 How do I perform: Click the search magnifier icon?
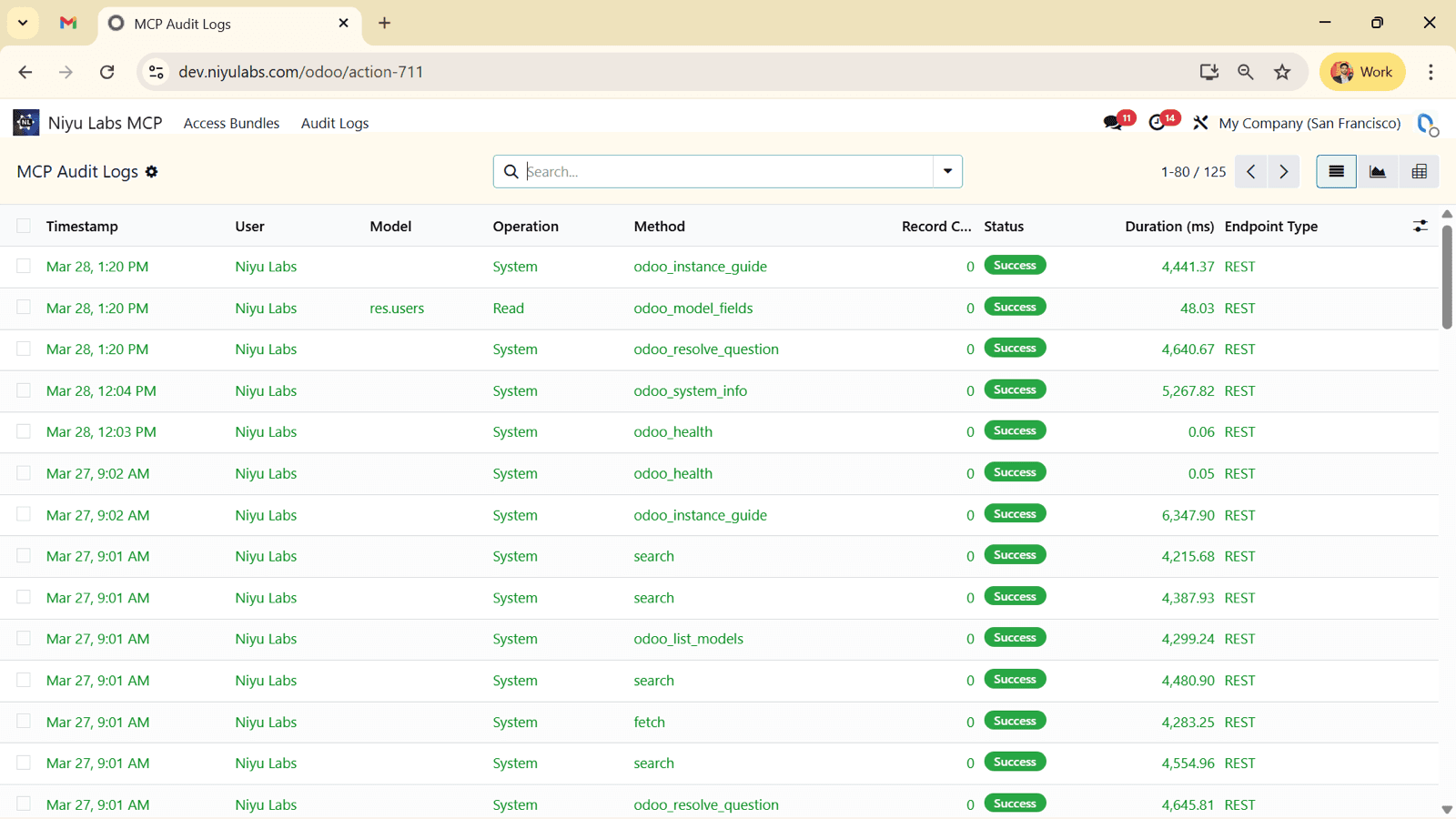tap(511, 171)
